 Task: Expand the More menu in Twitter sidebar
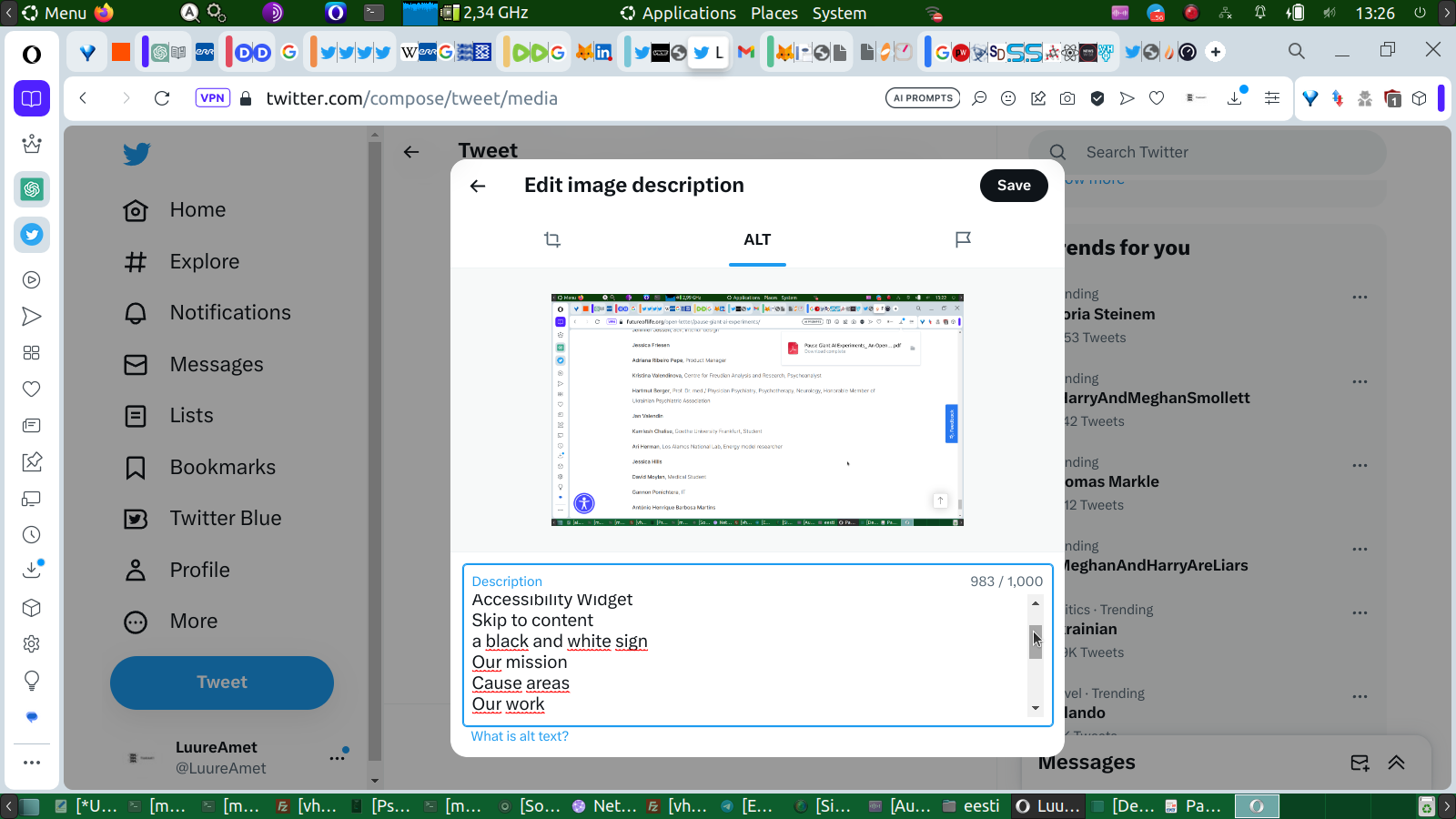click(x=171, y=622)
